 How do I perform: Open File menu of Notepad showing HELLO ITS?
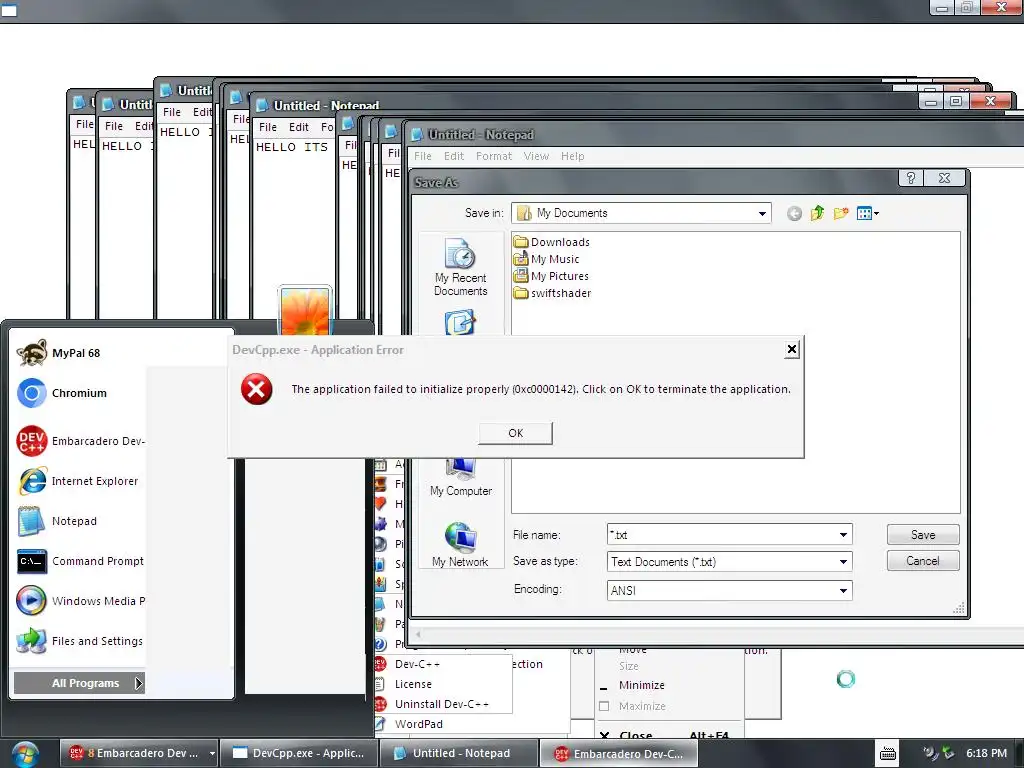(x=268, y=127)
